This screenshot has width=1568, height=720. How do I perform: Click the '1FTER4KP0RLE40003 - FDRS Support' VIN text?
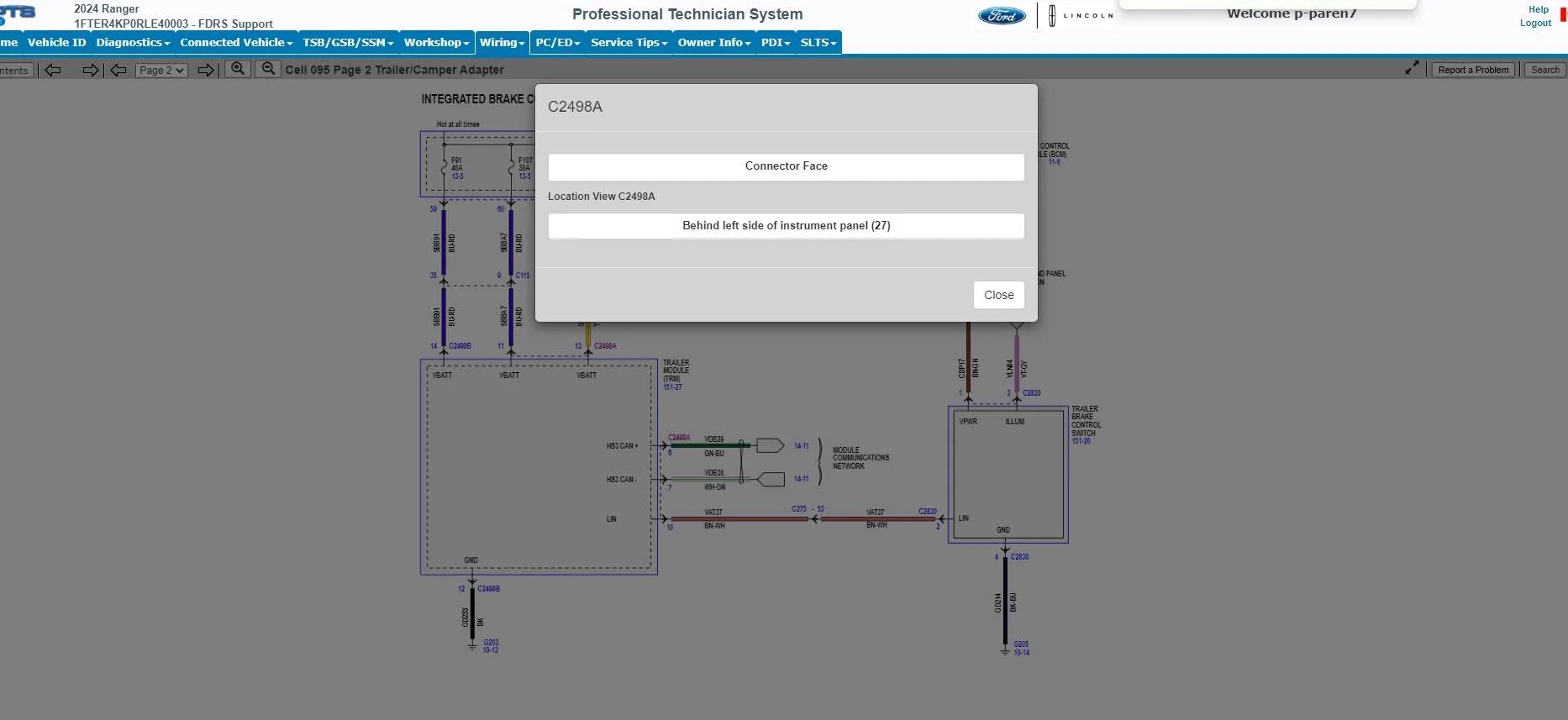(x=173, y=24)
